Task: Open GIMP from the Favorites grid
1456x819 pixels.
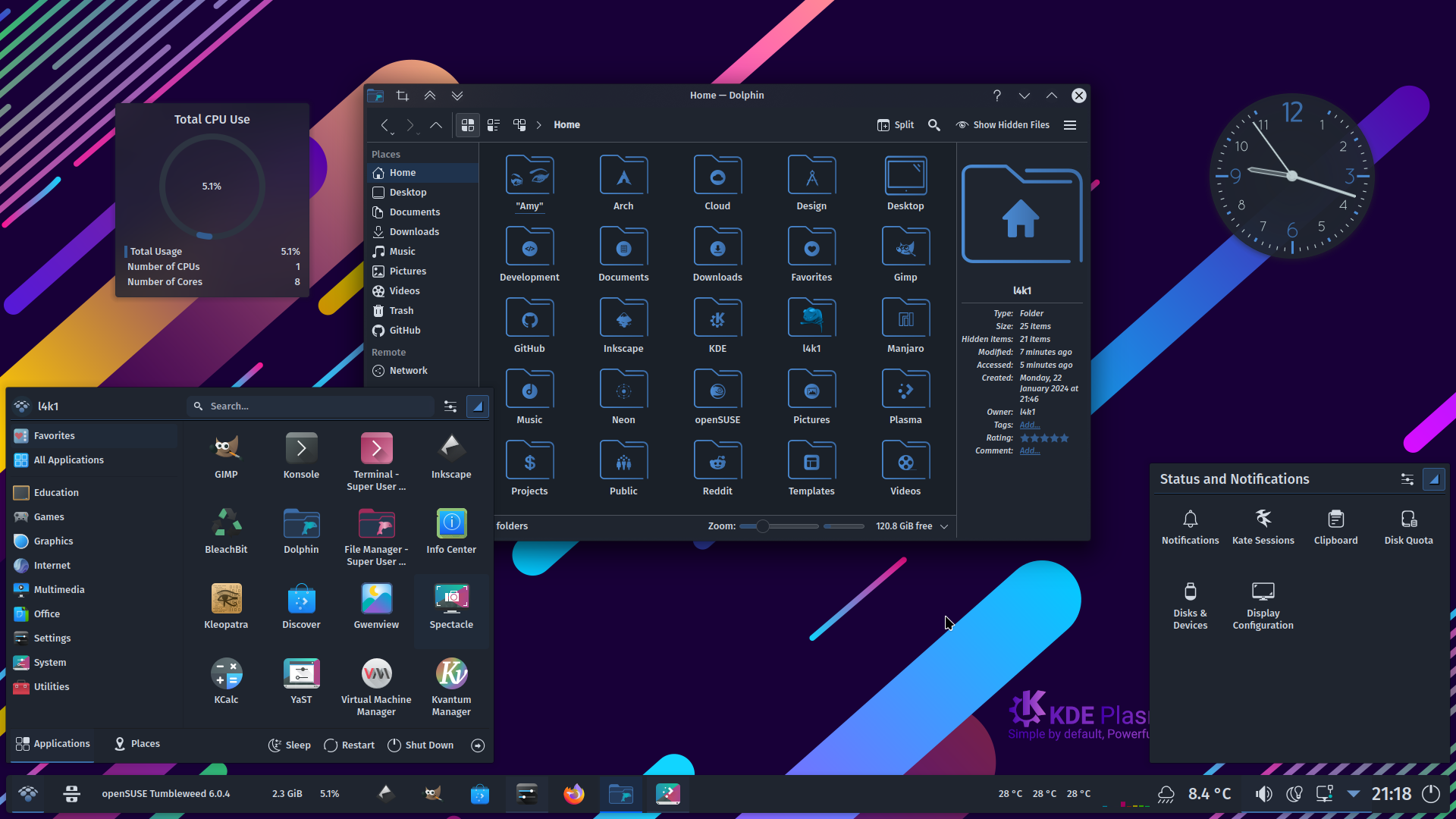Action: tap(226, 456)
